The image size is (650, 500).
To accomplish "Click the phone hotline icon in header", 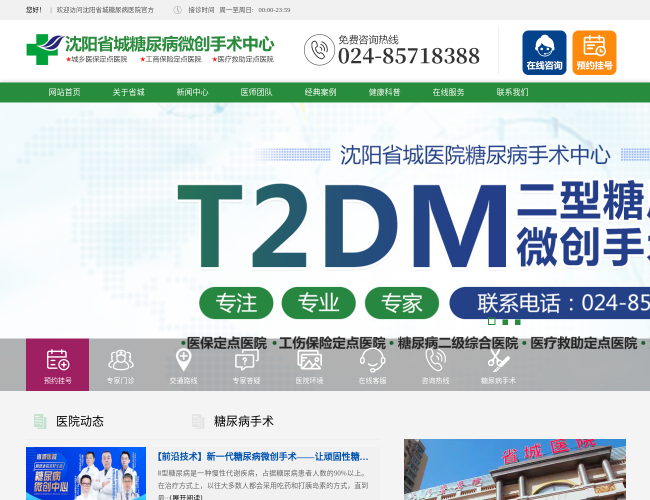I will [x=319, y=50].
